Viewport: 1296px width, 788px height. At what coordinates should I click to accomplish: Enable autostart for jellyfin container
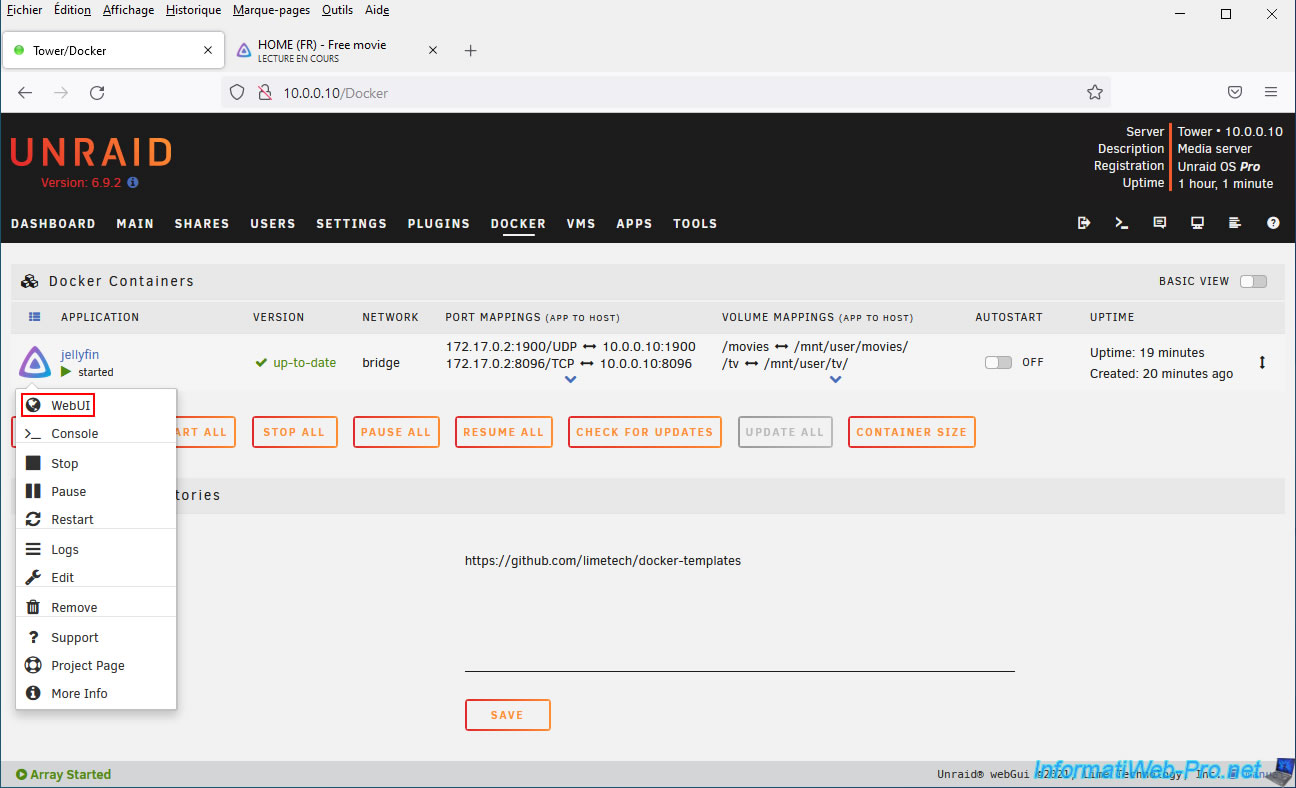pos(998,363)
